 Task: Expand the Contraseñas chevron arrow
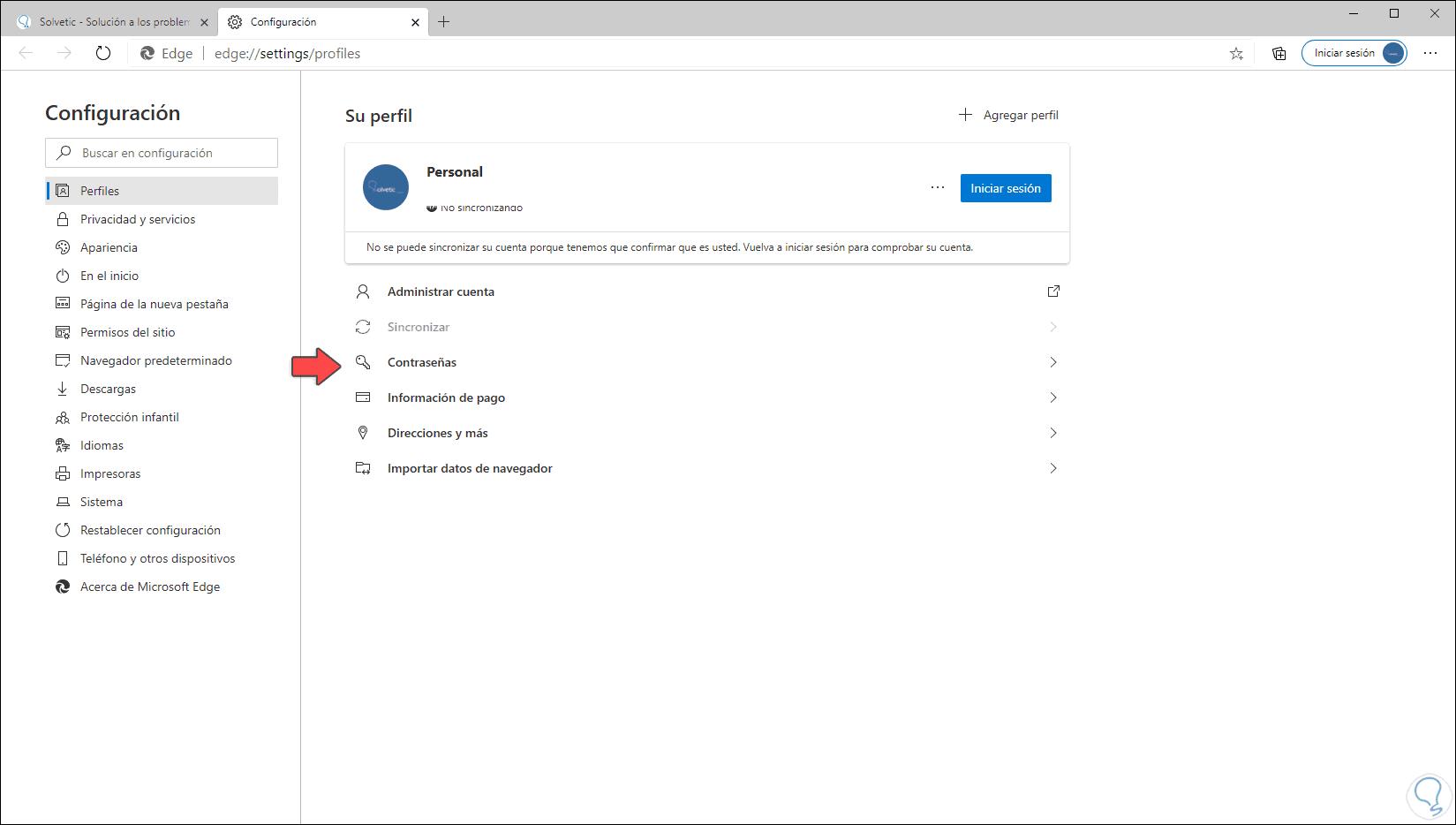tap(1053, 362)
